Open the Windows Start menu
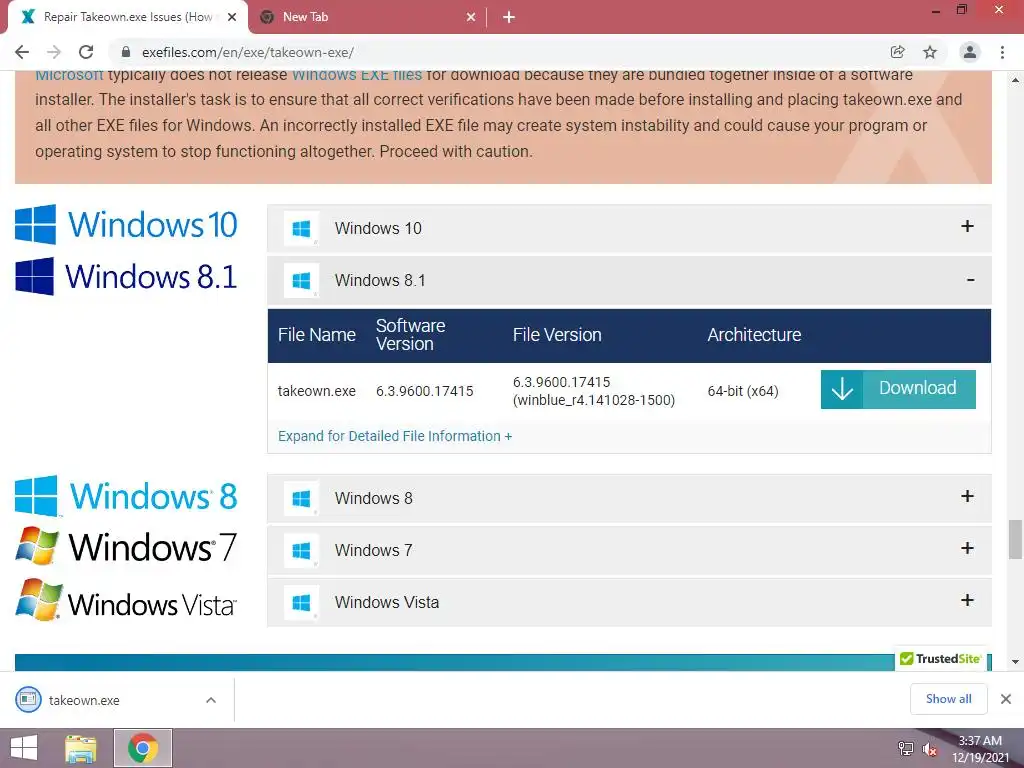This screenshot has height=768, width=1024. coord(24,748)
